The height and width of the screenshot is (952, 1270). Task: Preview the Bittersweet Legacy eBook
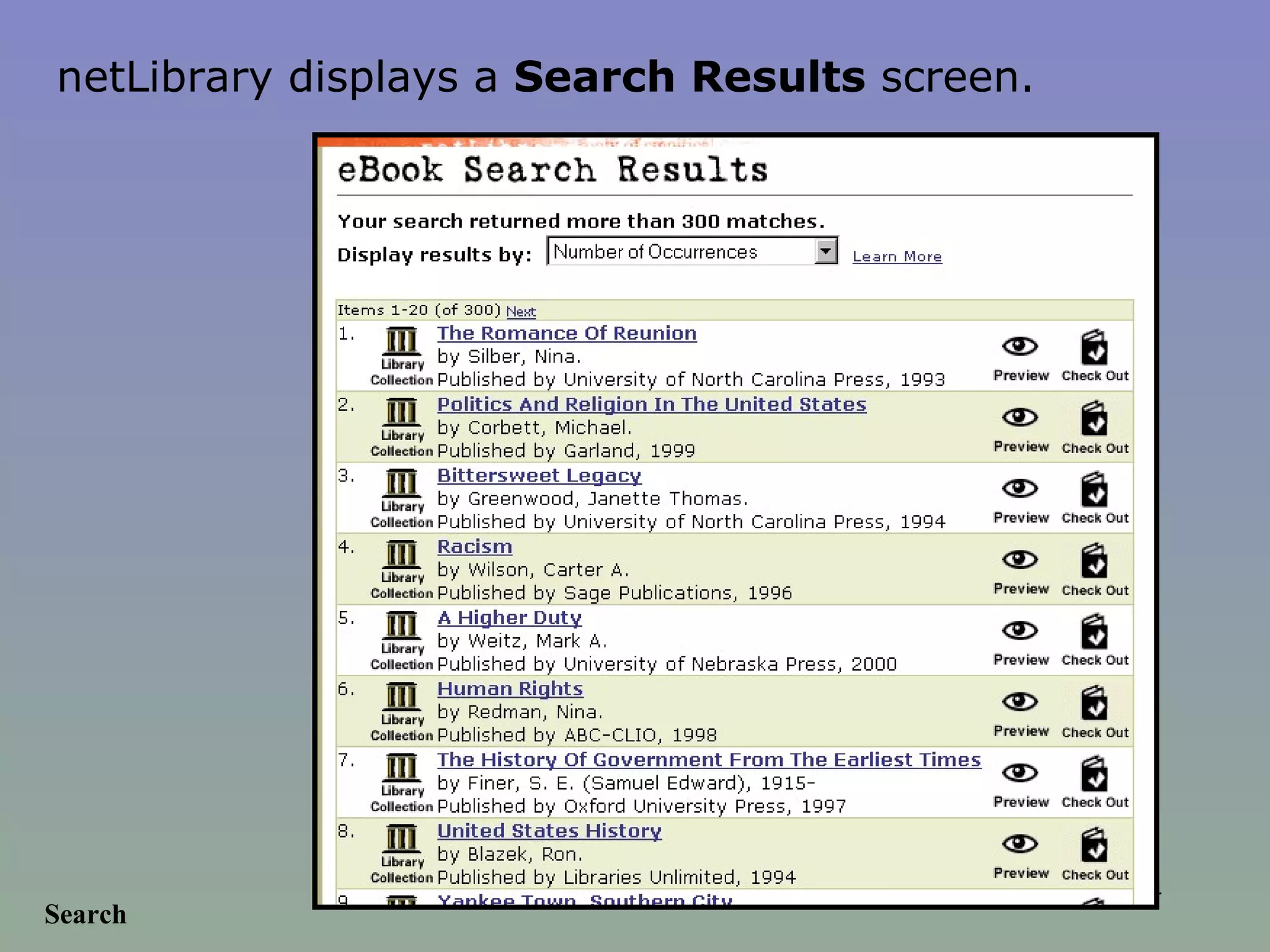(x=1020, y=488)
